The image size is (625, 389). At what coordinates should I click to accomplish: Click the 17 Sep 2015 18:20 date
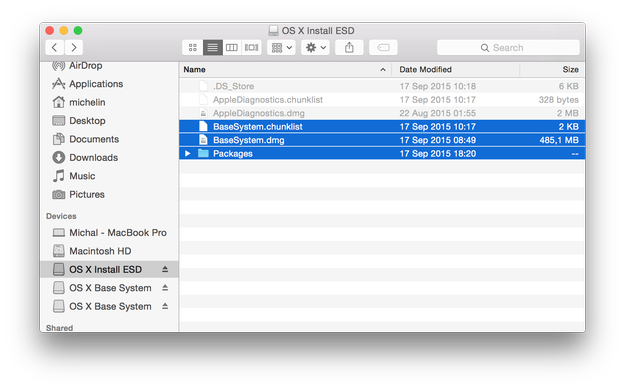[x=438, y=153]
